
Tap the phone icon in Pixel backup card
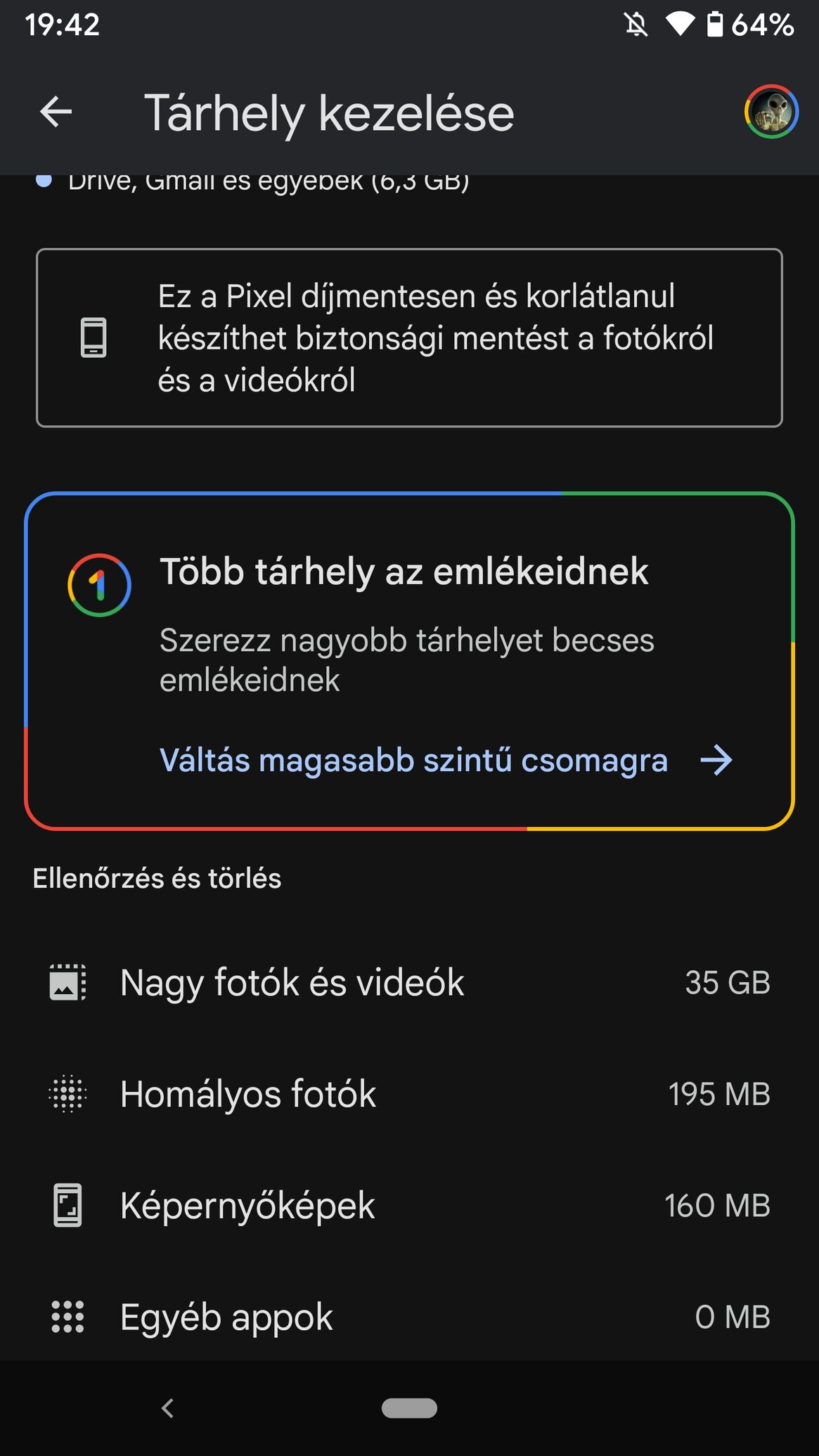[93, 337]
